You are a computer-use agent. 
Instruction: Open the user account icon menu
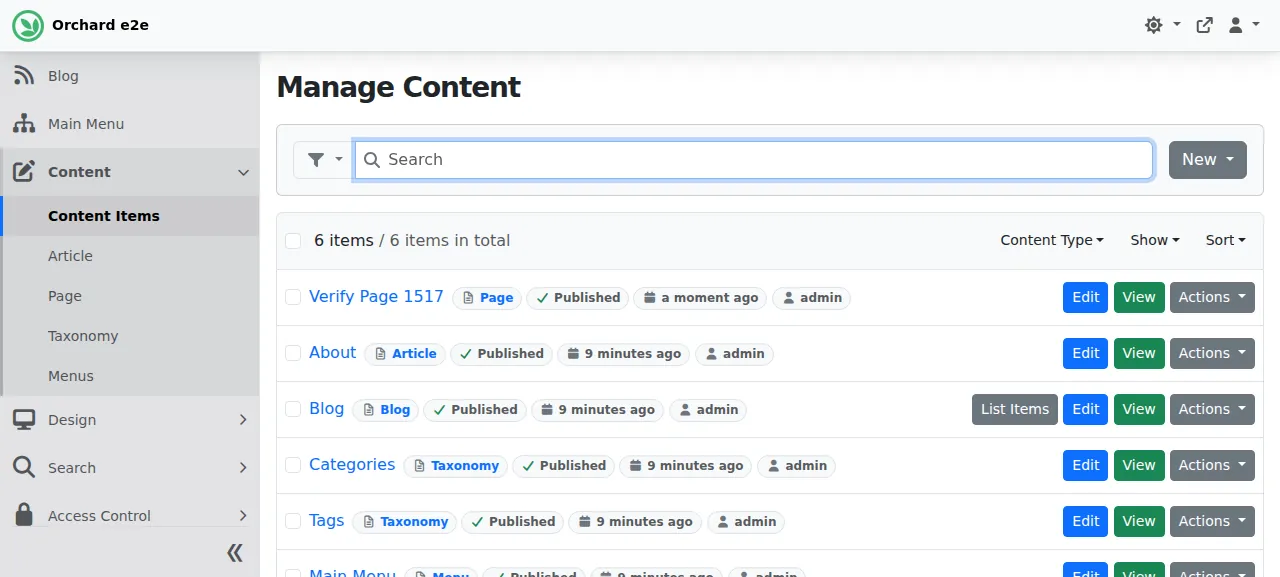click(1236, 25)
